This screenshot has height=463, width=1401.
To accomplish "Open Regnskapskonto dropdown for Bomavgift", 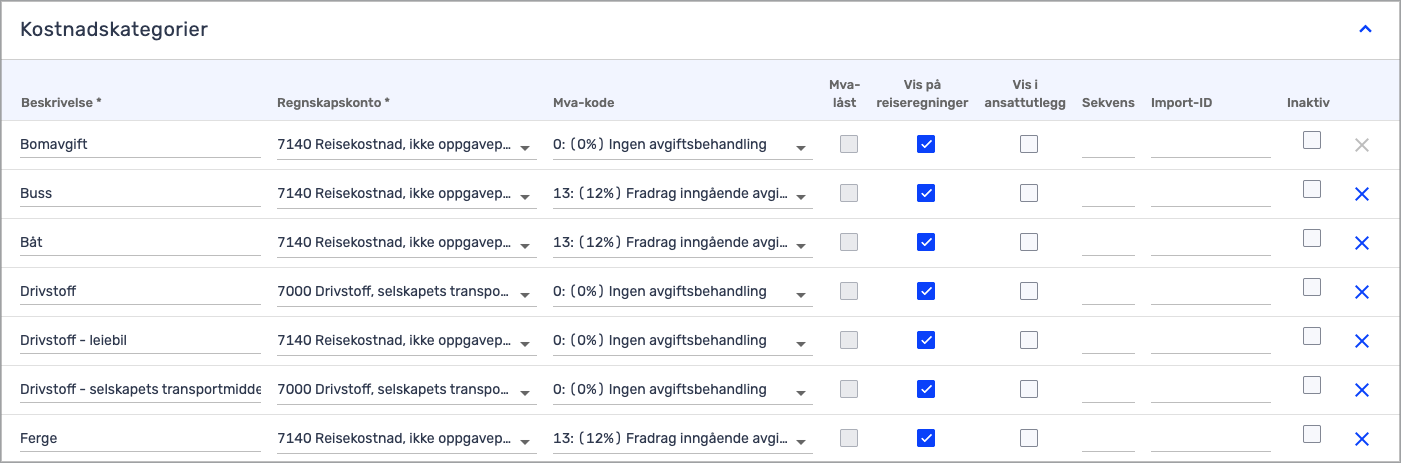I will pos(405,145).
